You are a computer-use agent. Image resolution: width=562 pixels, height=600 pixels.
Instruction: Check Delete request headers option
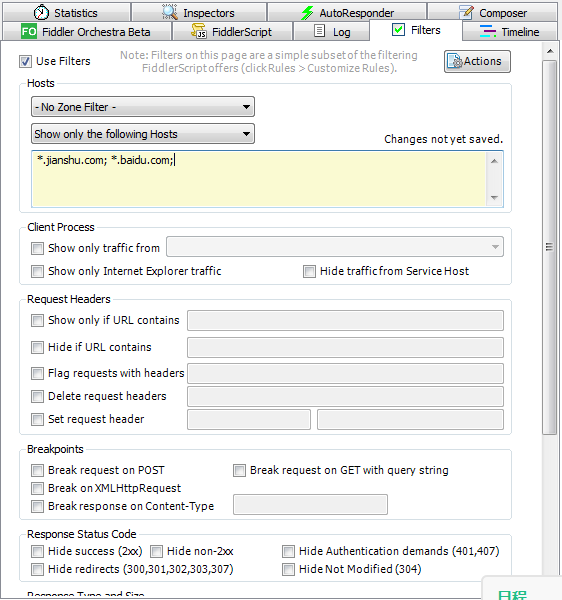pos(37,396)
